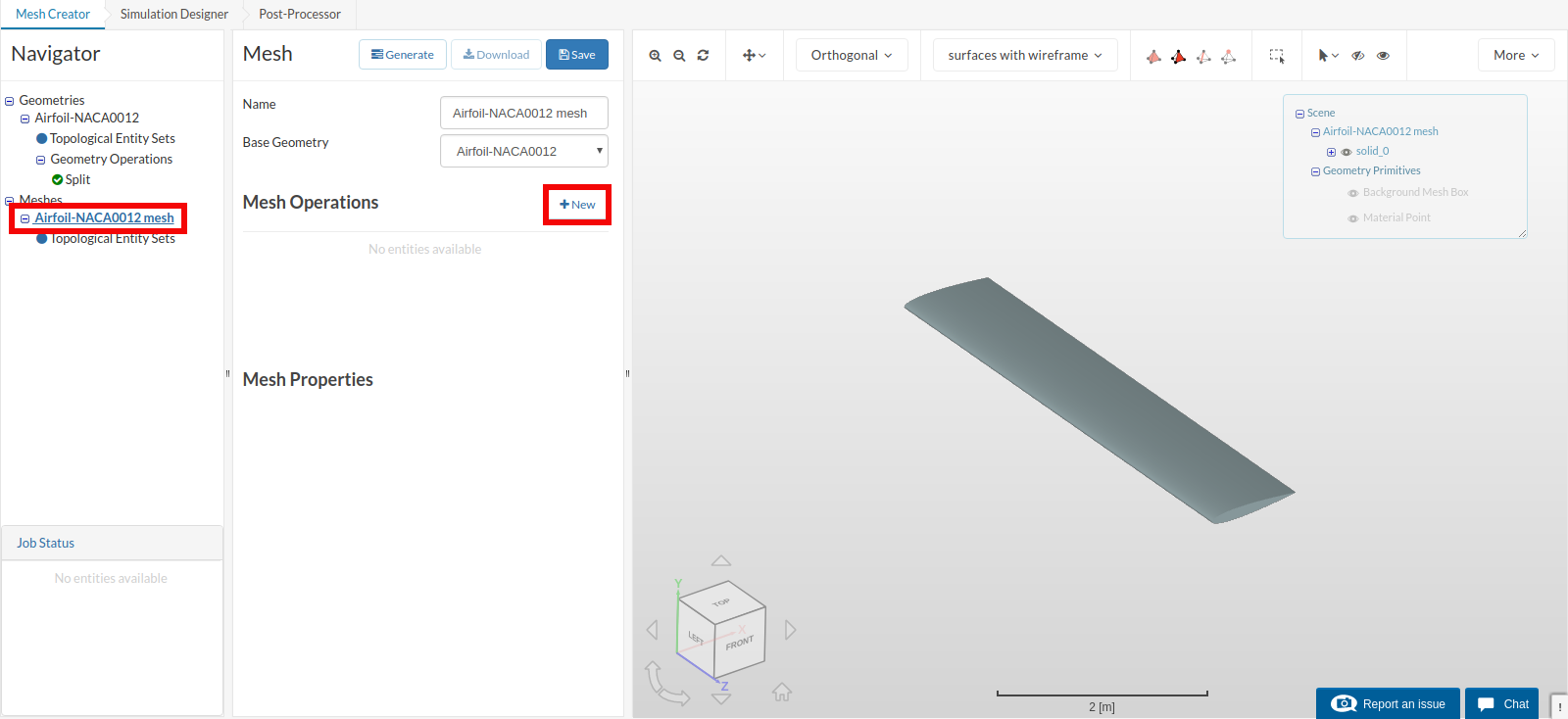Select Airfoil-NACA0012 under Geometries
Viewport: 1568px width, 719px height.
tap(87, 118)
